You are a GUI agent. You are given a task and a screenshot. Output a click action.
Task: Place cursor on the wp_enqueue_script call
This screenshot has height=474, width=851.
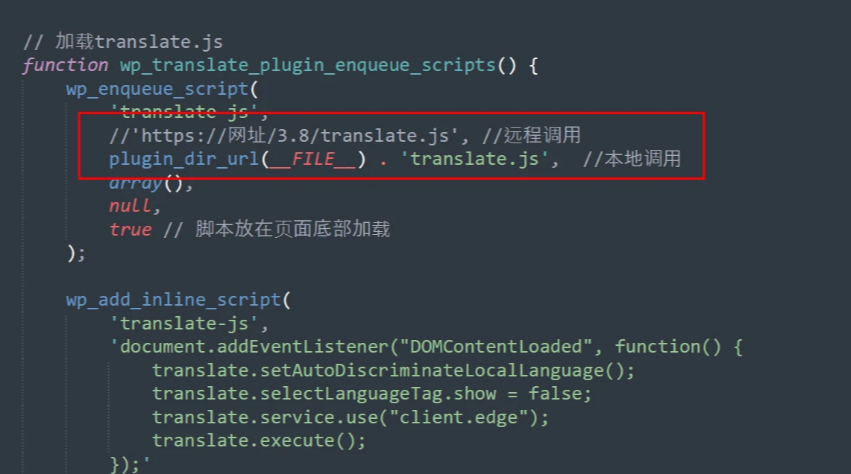click(x=157, y=89)
